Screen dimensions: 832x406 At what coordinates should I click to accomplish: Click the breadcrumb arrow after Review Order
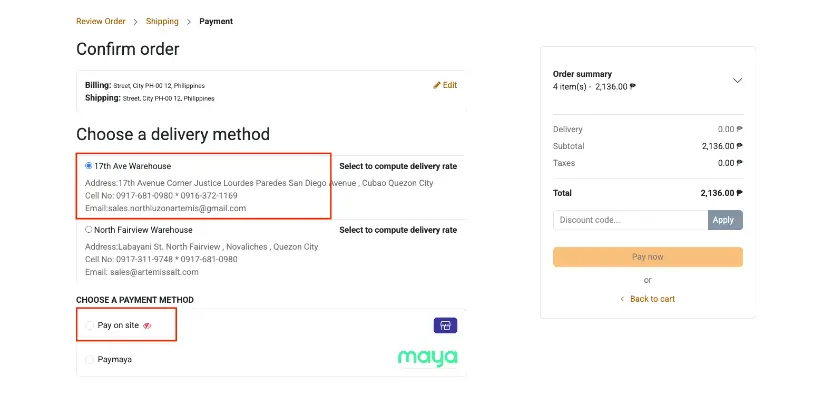point(136,21)
